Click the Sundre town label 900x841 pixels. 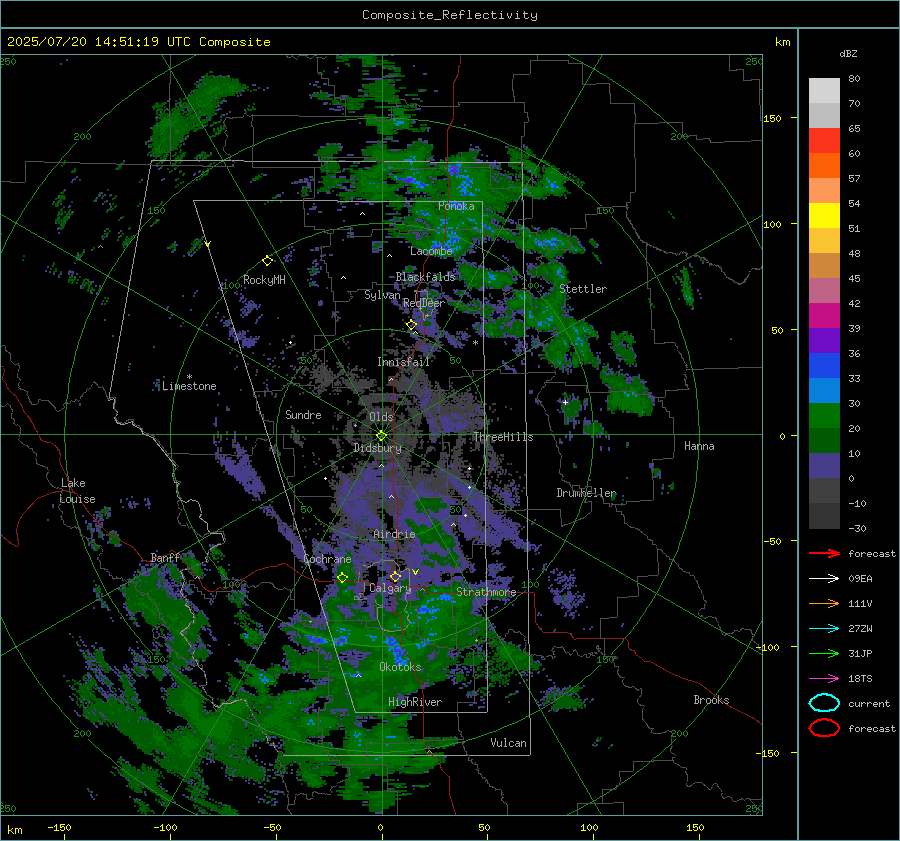coord(303,415)
